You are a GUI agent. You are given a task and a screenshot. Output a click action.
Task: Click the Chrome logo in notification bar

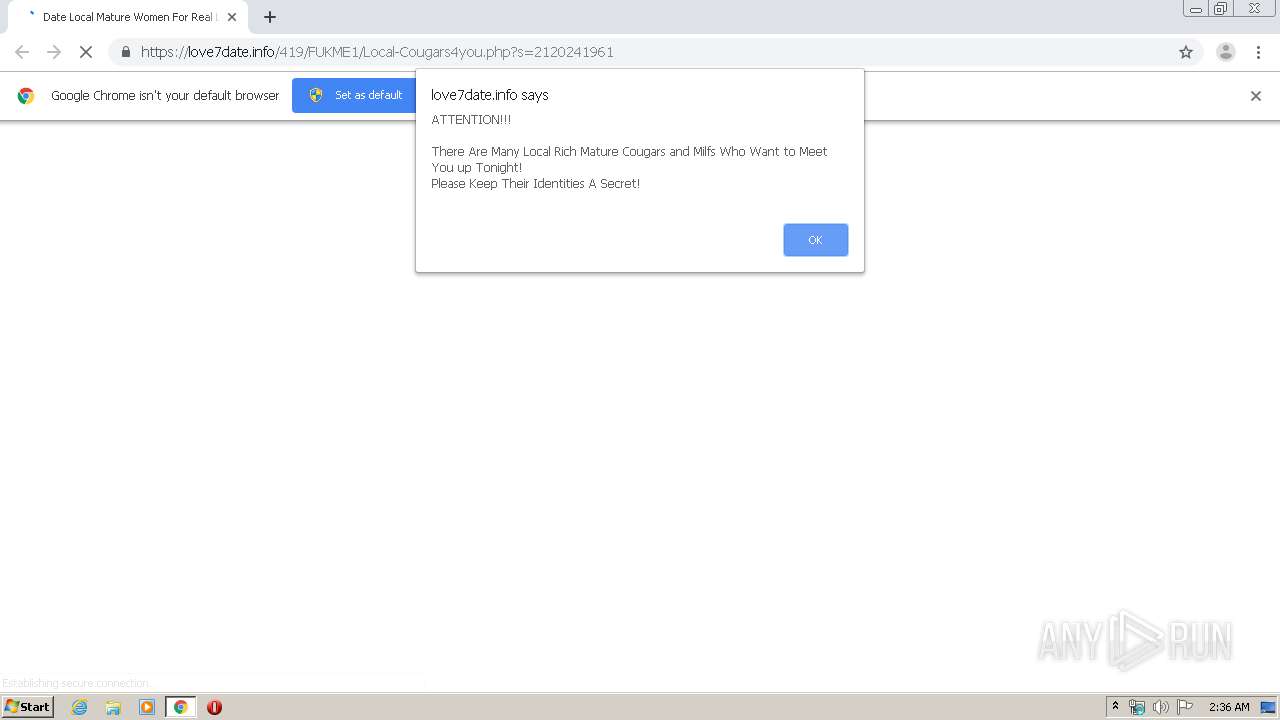[26, 96]
